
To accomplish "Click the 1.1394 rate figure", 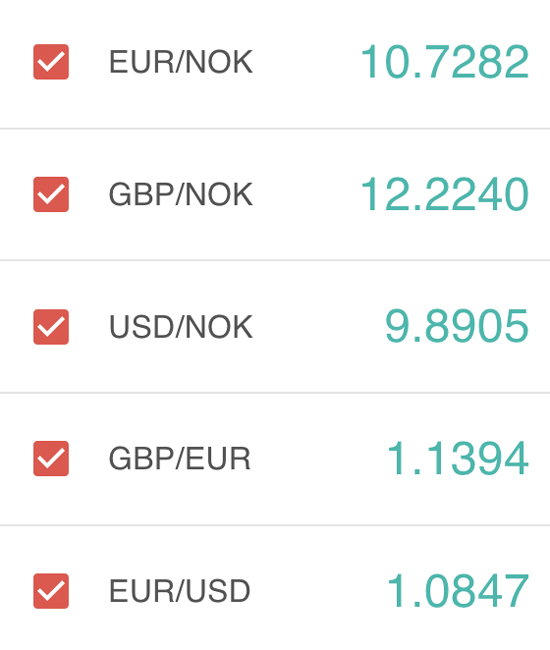I will [458, 458].
